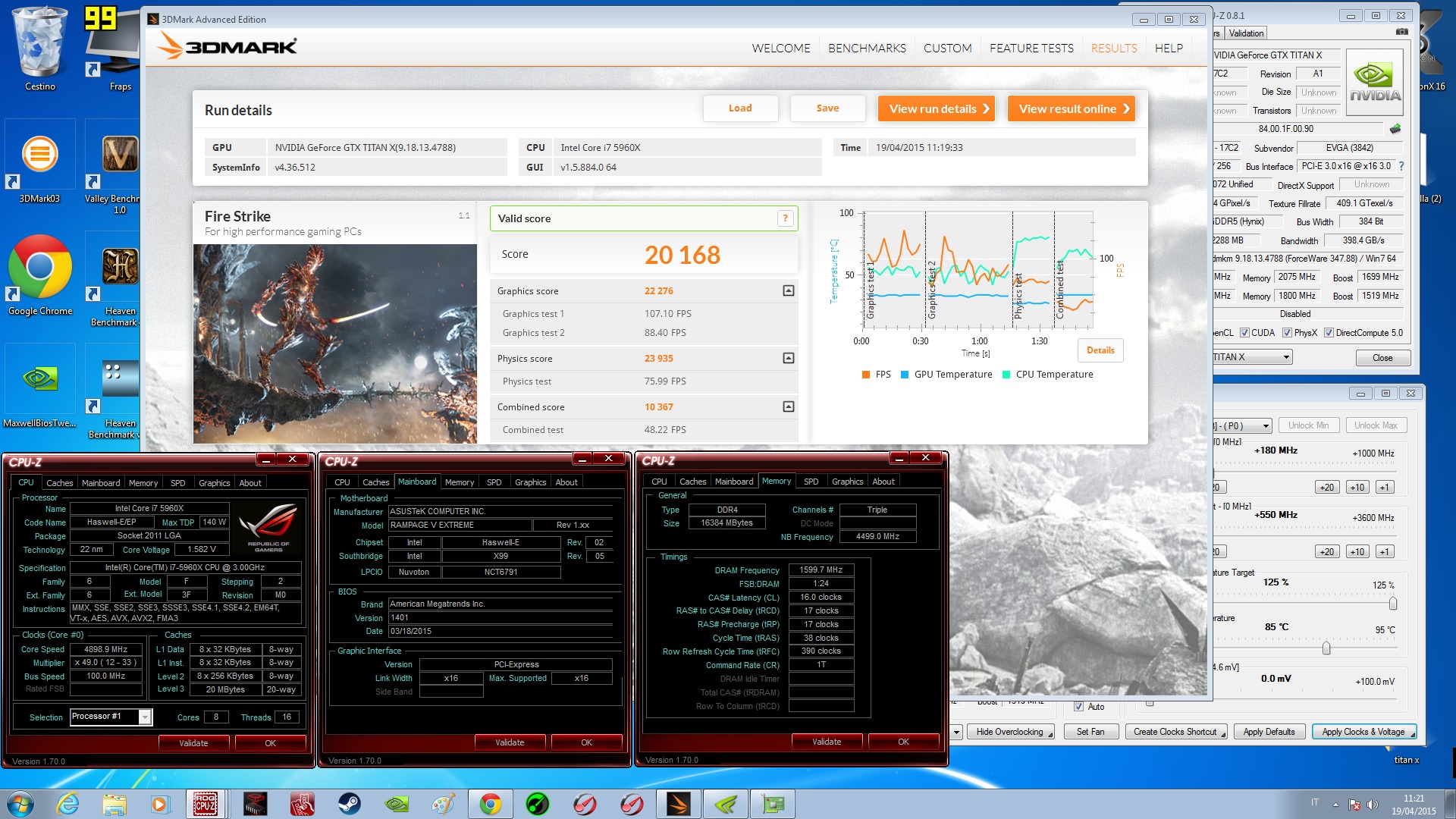Toggle the Auto fan checkbox

pos(1078,707)
